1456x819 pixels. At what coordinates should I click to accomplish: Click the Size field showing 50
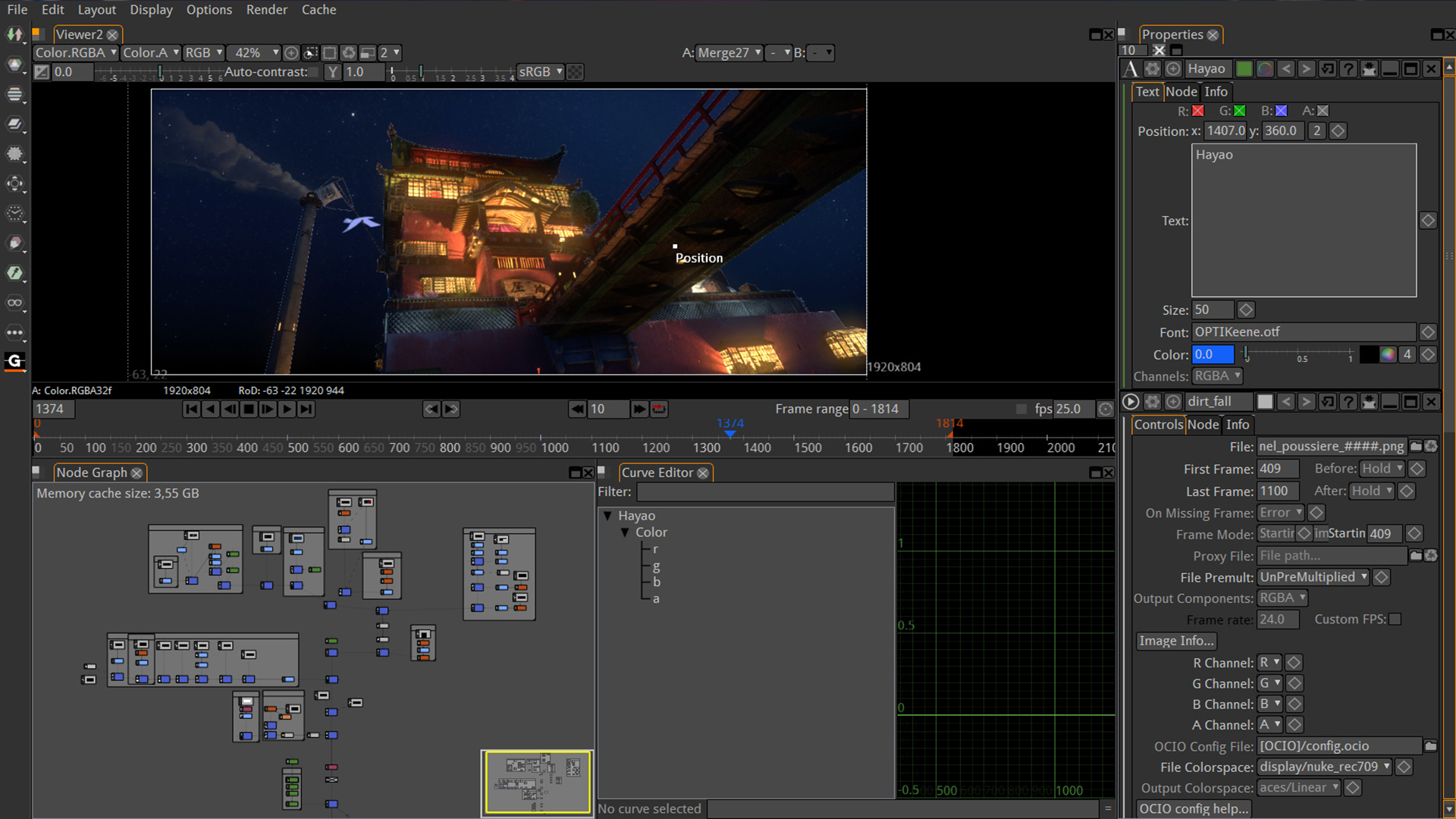[1213, 310]
